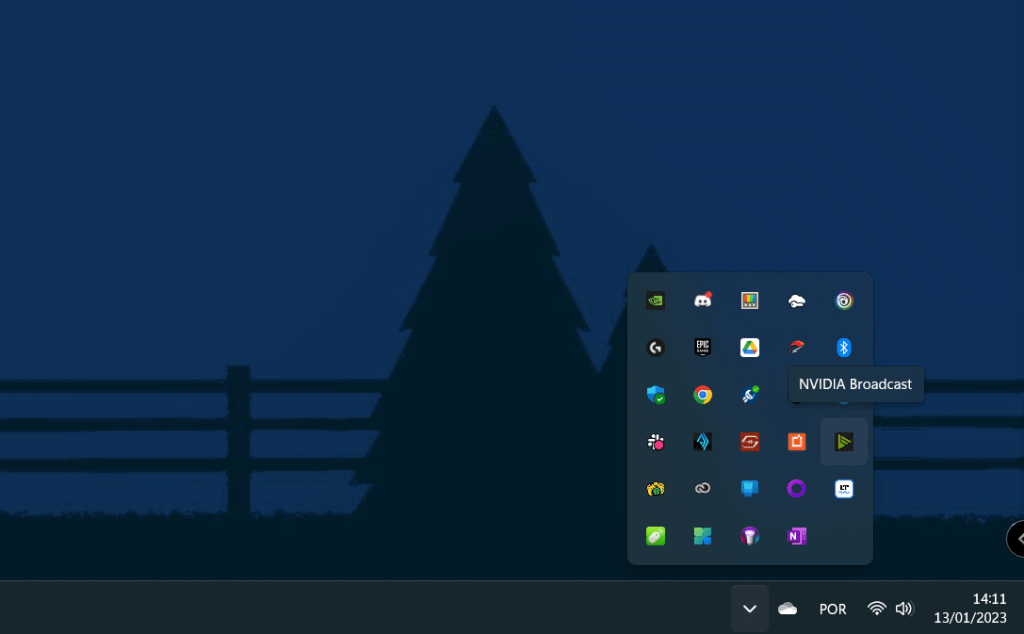The height and width of the screenshot is (634, 1024).
Task: Open the Bluetooth devices icon
Action: pyautogui.click(x=843, y=347)
